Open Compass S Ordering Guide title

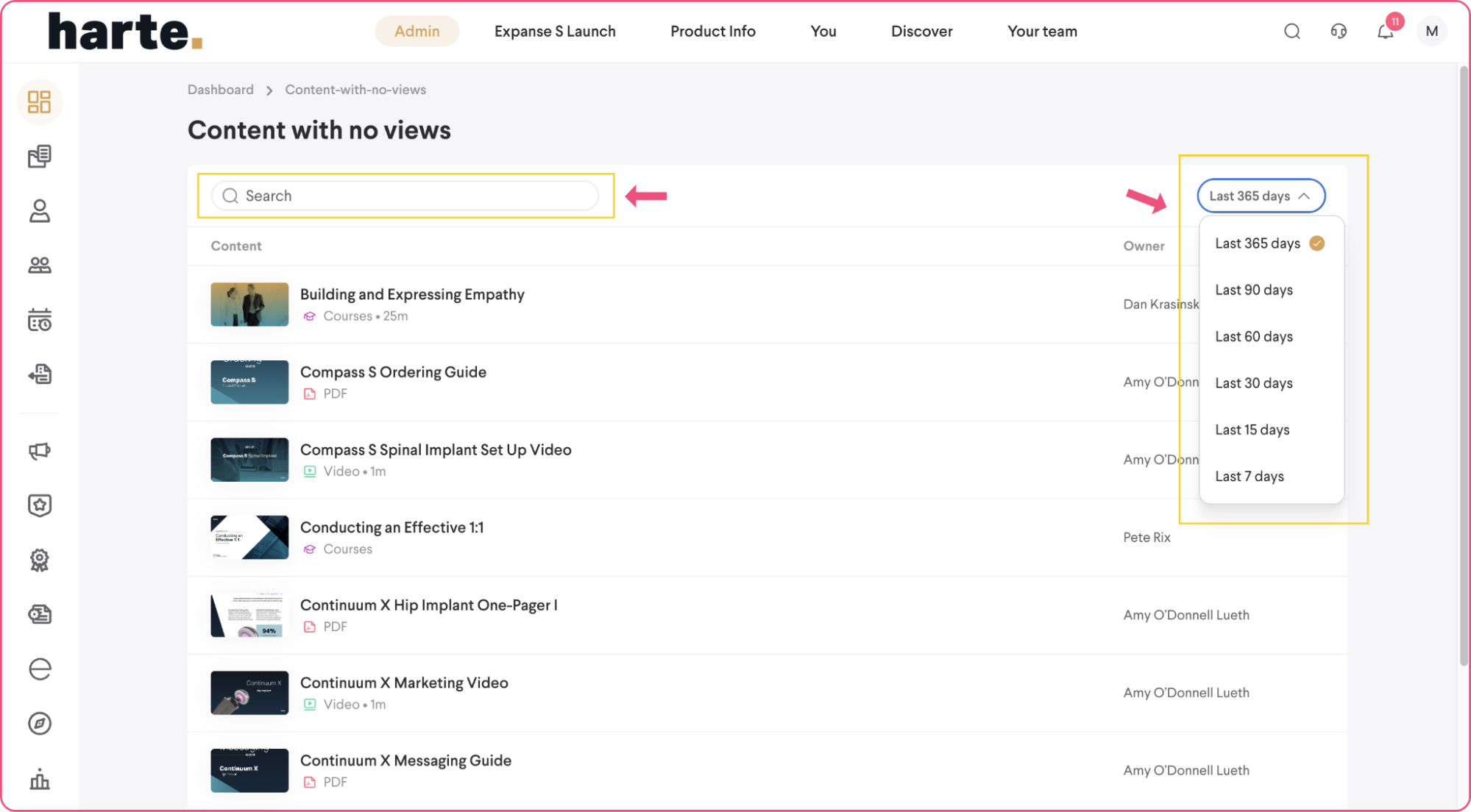point(393,372)
